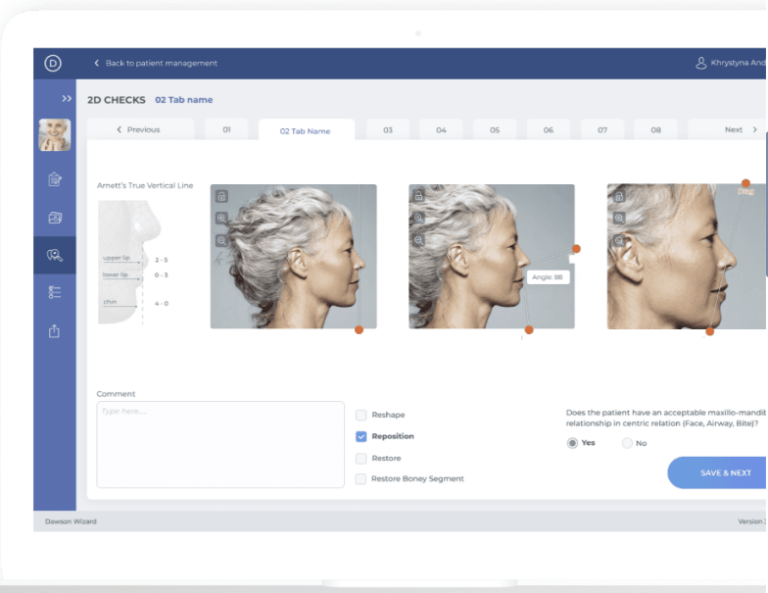The height and width of the screenshot is (593, 768).
Task: Expand the sidebar with double chevron
Action: [66, 98]
